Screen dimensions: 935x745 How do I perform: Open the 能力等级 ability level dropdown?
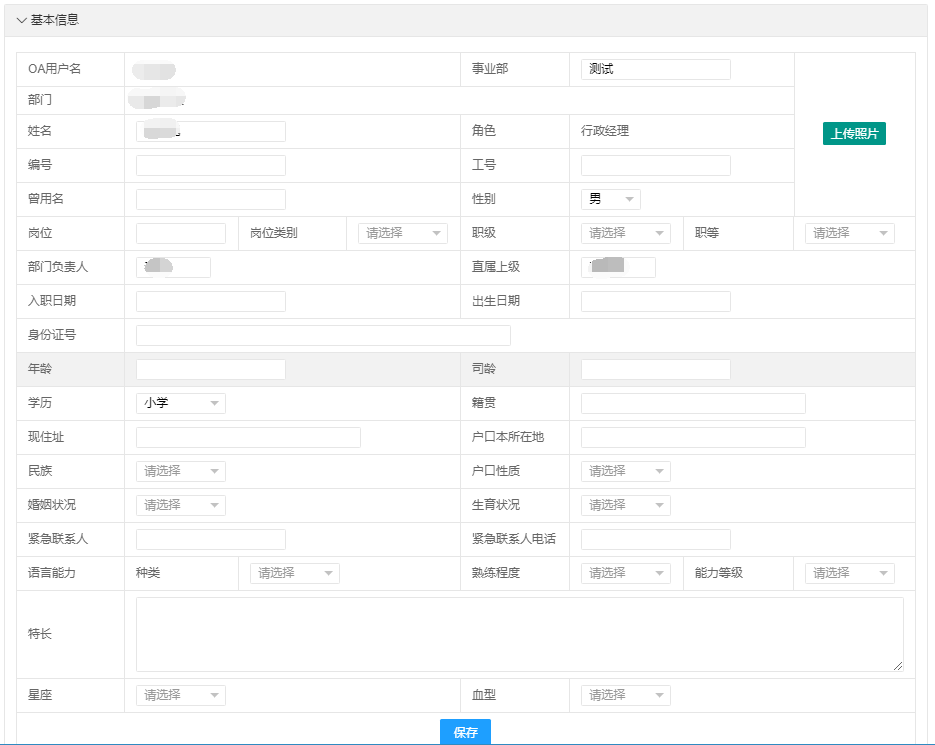click(x=849, y=573)
